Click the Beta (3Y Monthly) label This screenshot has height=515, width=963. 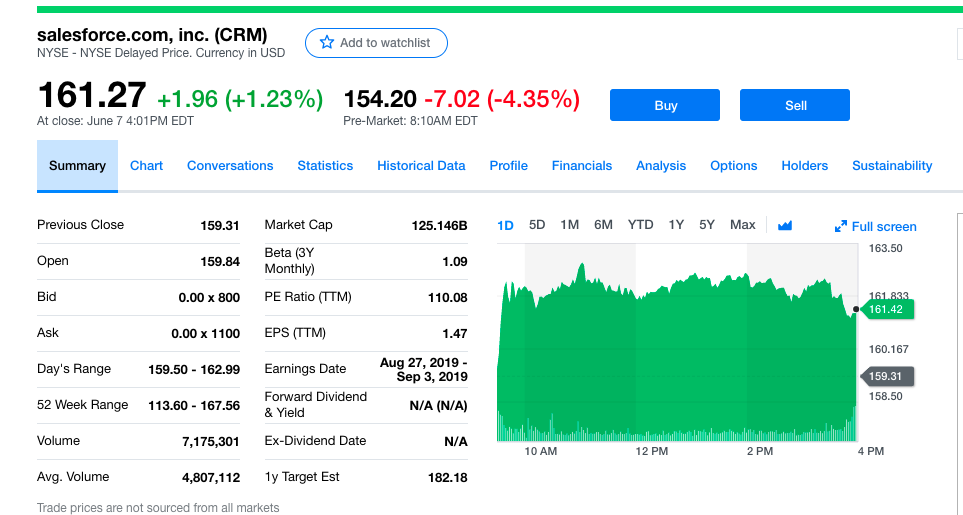[289, 261]
